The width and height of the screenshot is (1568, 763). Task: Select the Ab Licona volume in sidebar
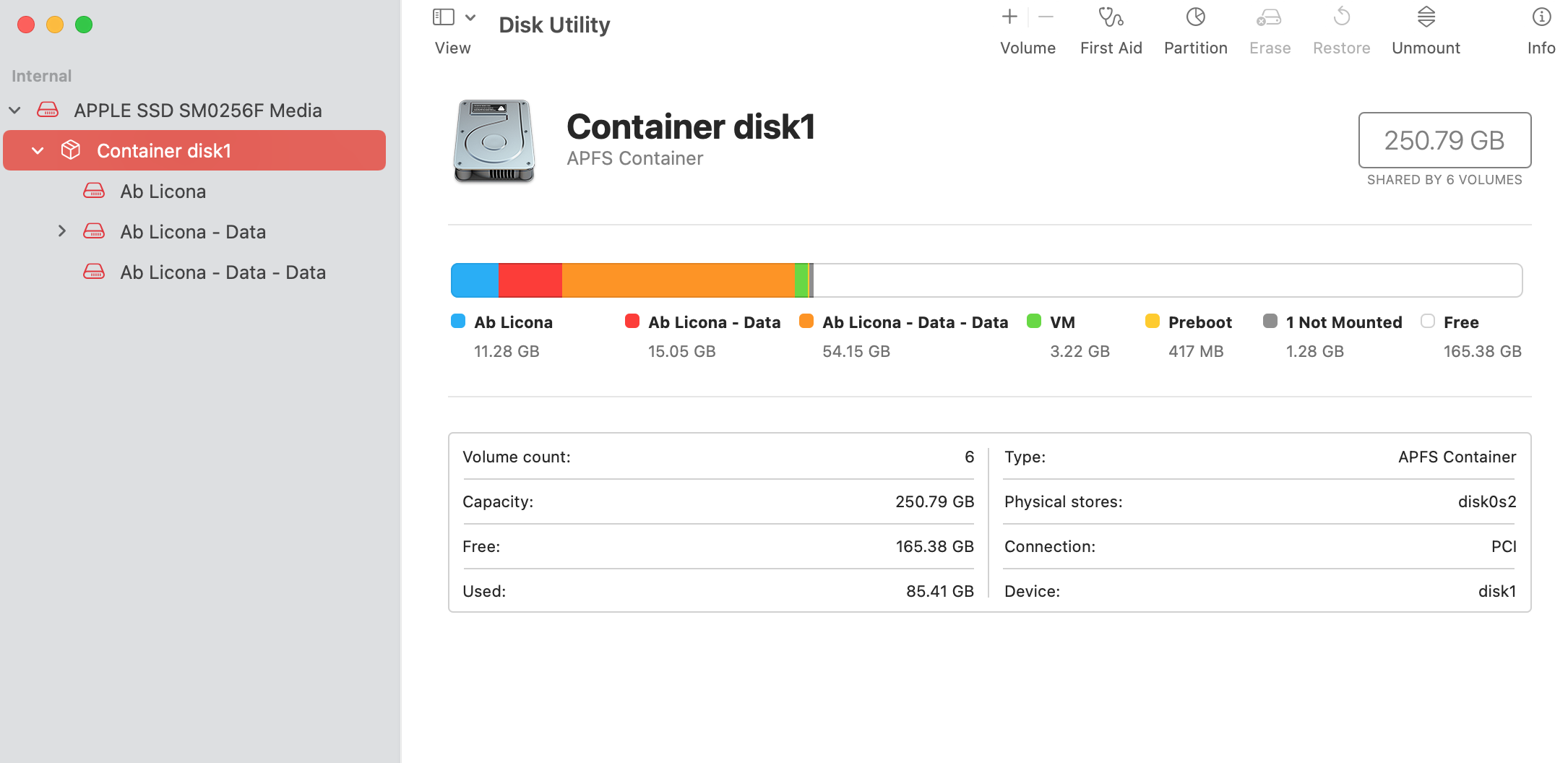coord(194,191)
